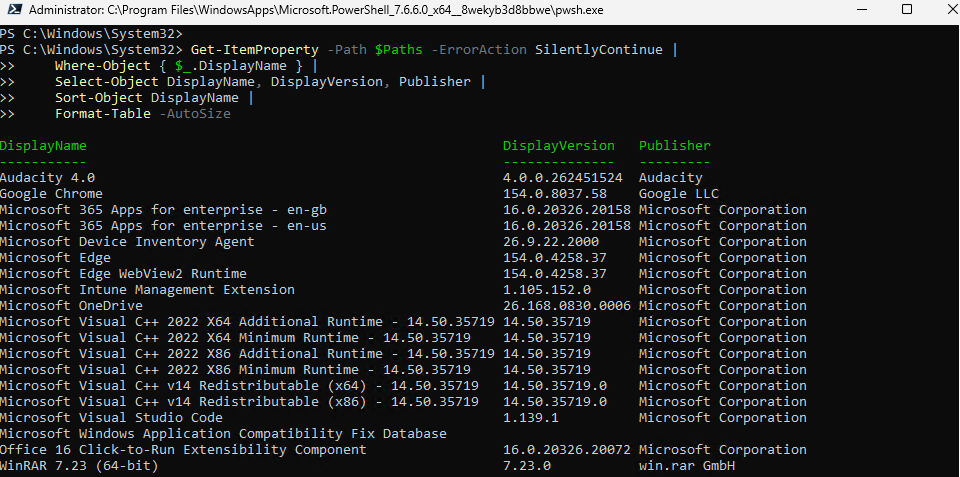Image resolution: width=960 pixels, height=477 pixels.
Task: Click WinRAR version 7.23.0
Action: (527, 465)
